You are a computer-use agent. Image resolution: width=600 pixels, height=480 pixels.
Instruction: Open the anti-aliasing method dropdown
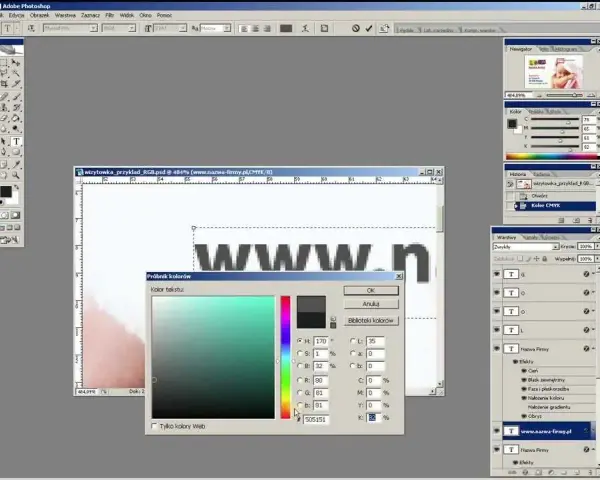point(227,28)
